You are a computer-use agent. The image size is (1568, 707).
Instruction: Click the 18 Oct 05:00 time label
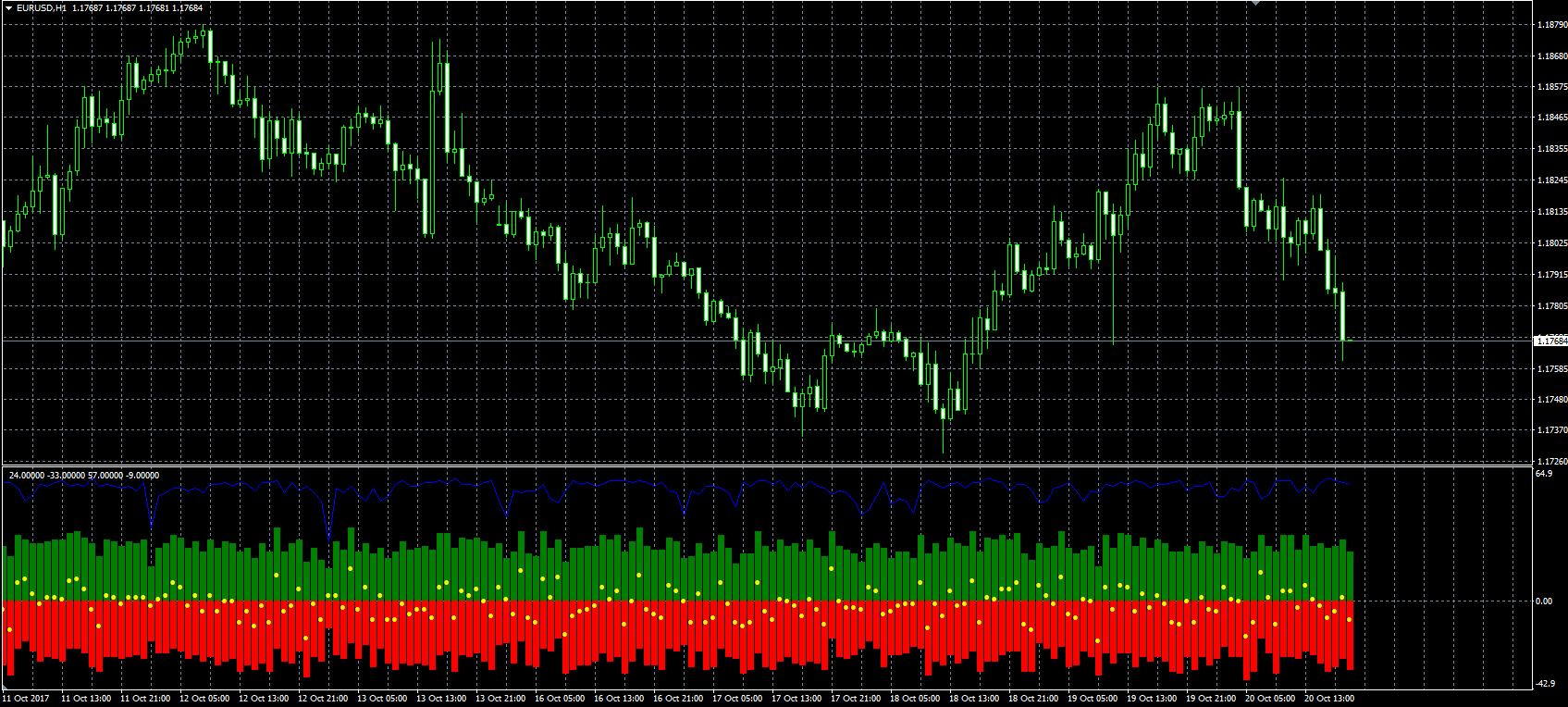pos(915,699)
